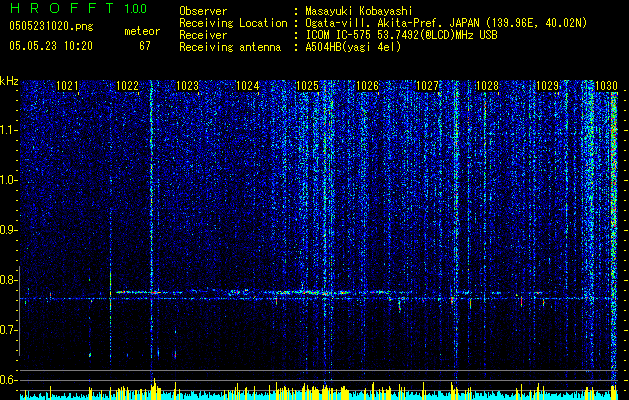Select the Ogata-vill. Akita-Pref. JAPAN location text
The height and width of the screenshot is (400, 629).
[x=446, y=23]
